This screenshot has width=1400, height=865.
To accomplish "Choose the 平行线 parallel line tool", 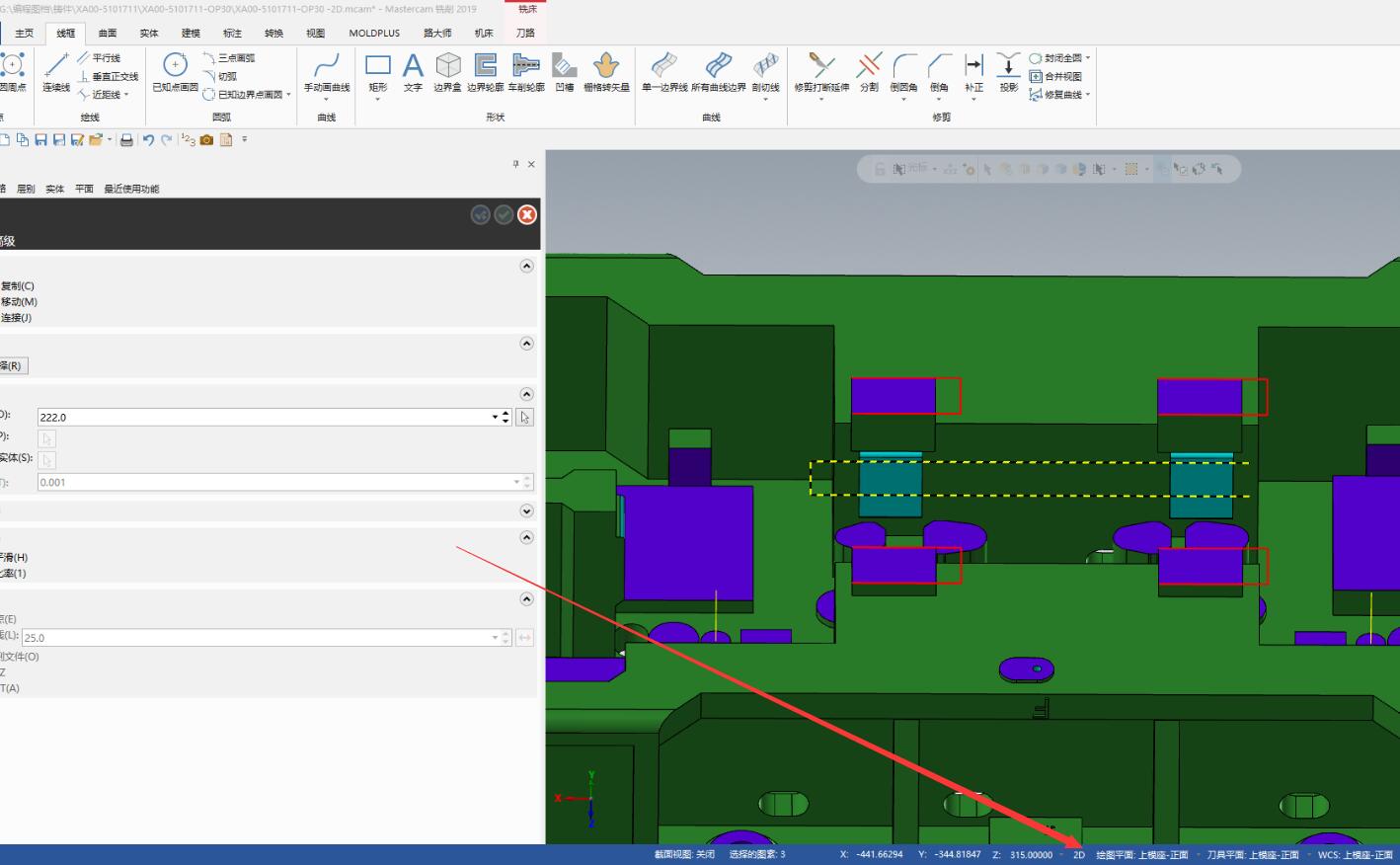I will click(x=99, y=58).
